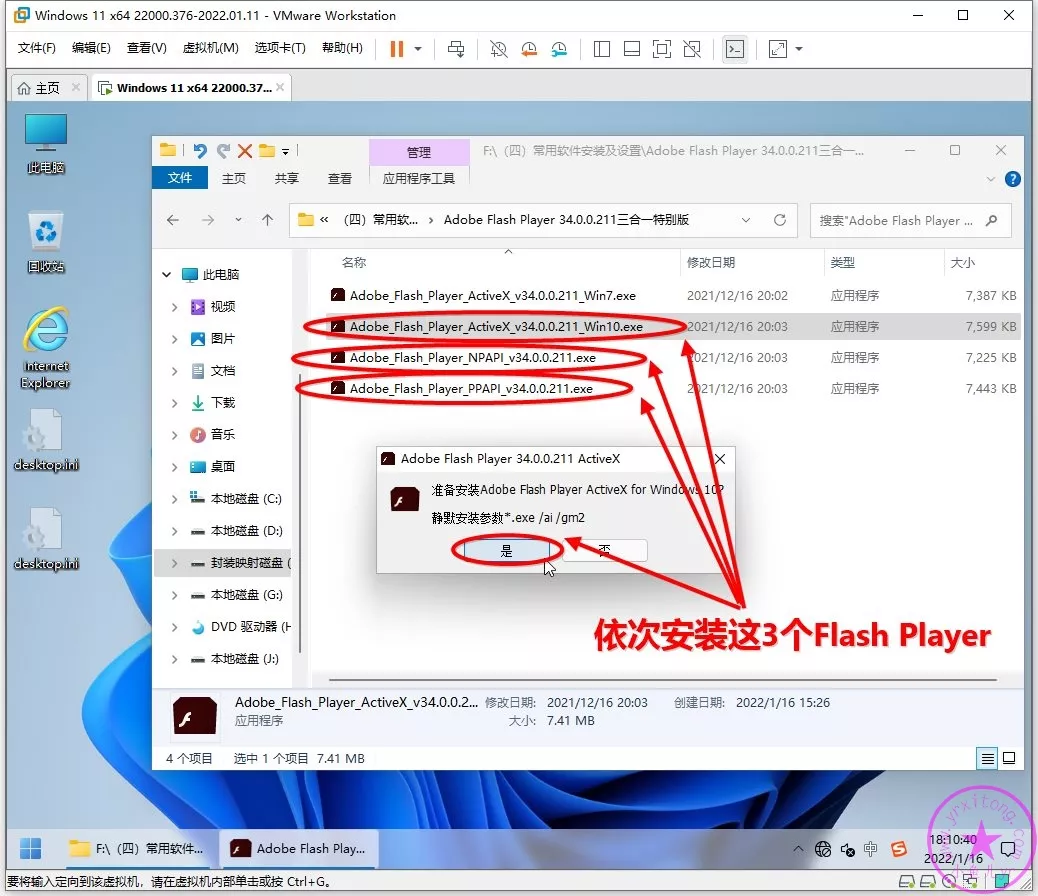This screenshot has width=1038, height=896.
Task: Expand the 下载 folder in tree
Action: [x=175, y=403]
